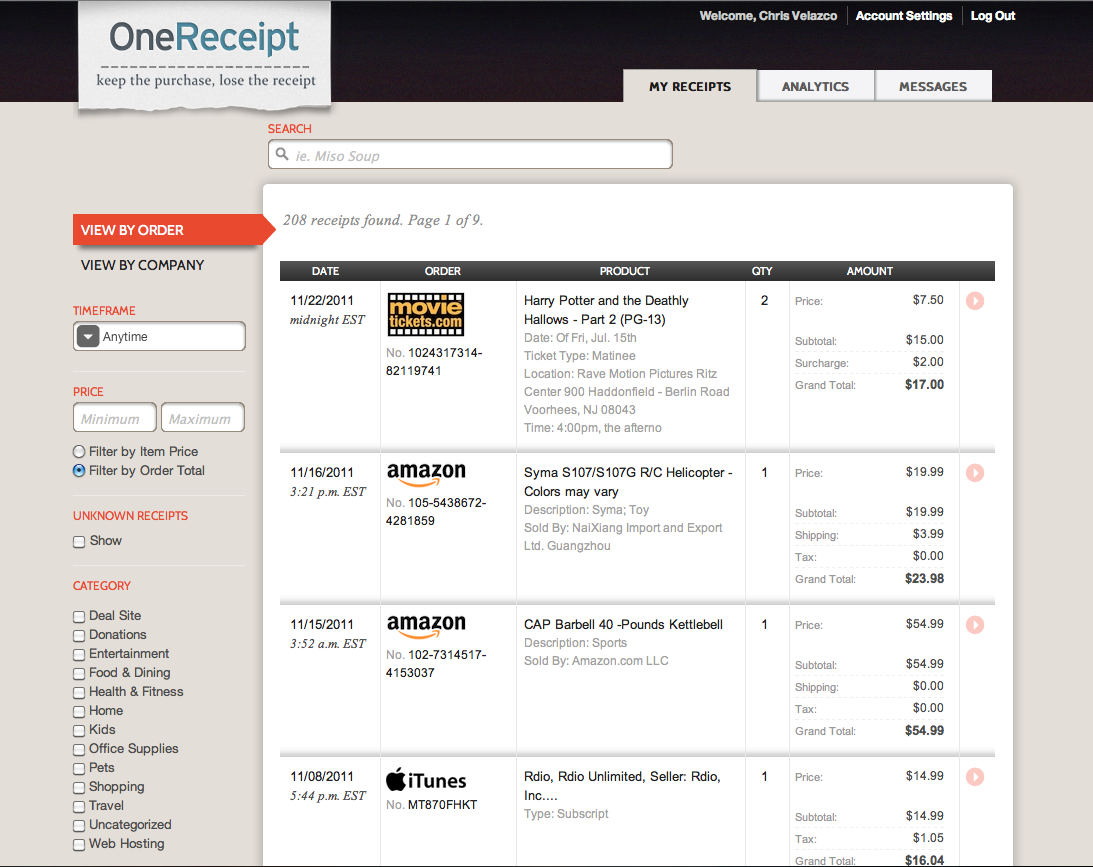Check the Web Hosting category

click(79, 845)
